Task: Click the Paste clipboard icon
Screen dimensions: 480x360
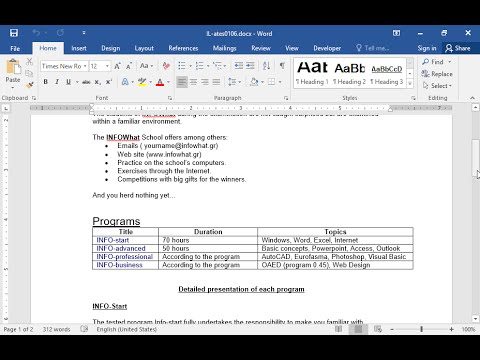Action: click(x=13, y=66)
